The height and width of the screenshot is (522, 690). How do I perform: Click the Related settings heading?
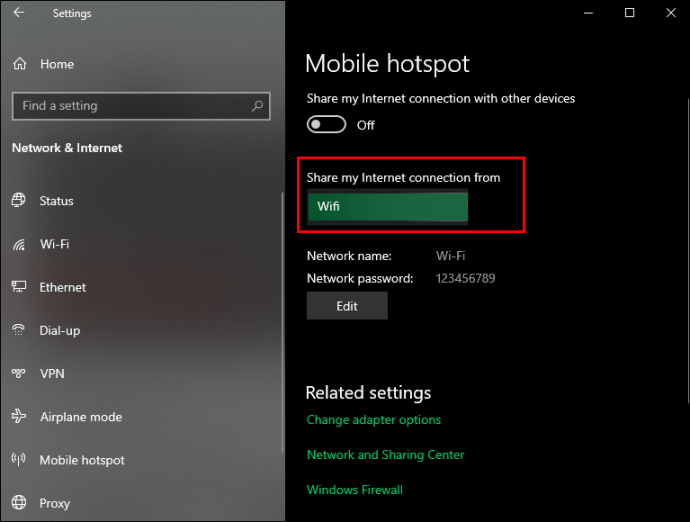tap(368, 393)
